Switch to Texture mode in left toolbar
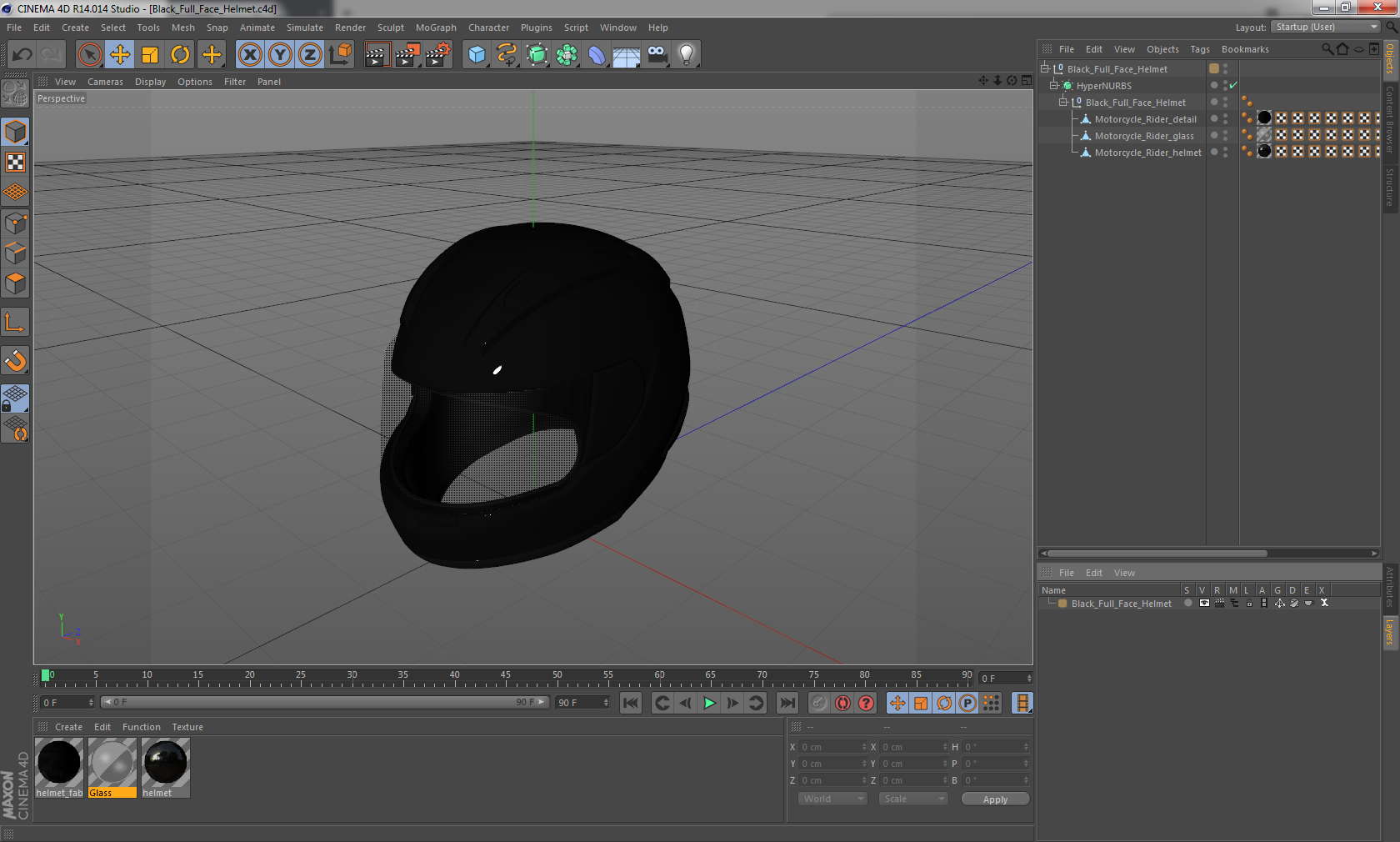This screenshot has width=1400, height=842. (16, 162)
